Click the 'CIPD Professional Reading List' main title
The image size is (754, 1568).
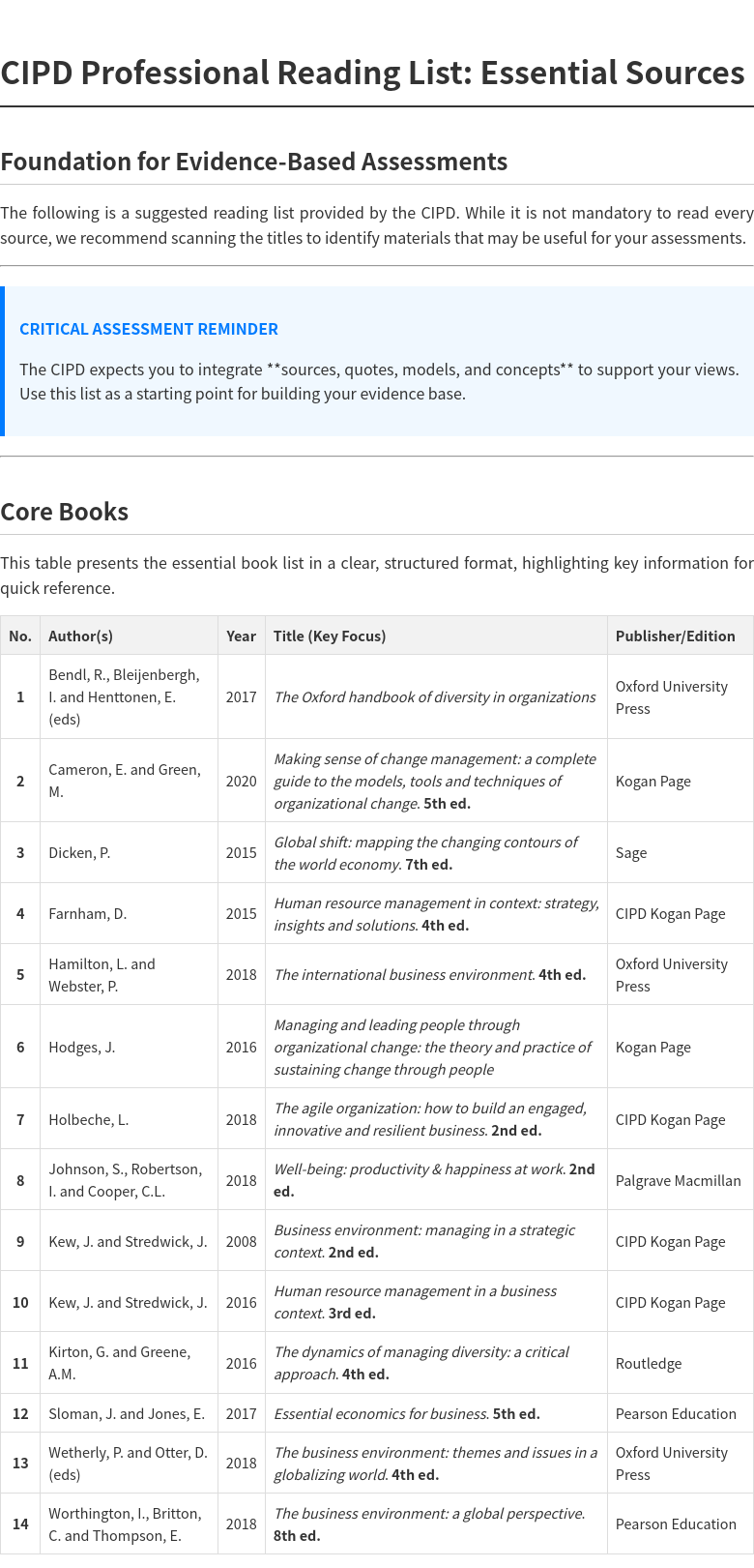coord(372,73)
